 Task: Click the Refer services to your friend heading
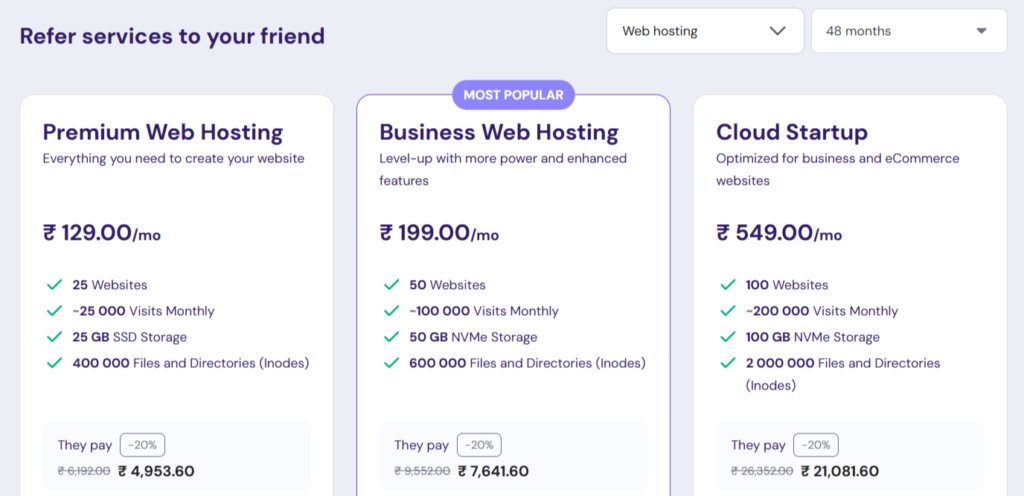(172, 36)
